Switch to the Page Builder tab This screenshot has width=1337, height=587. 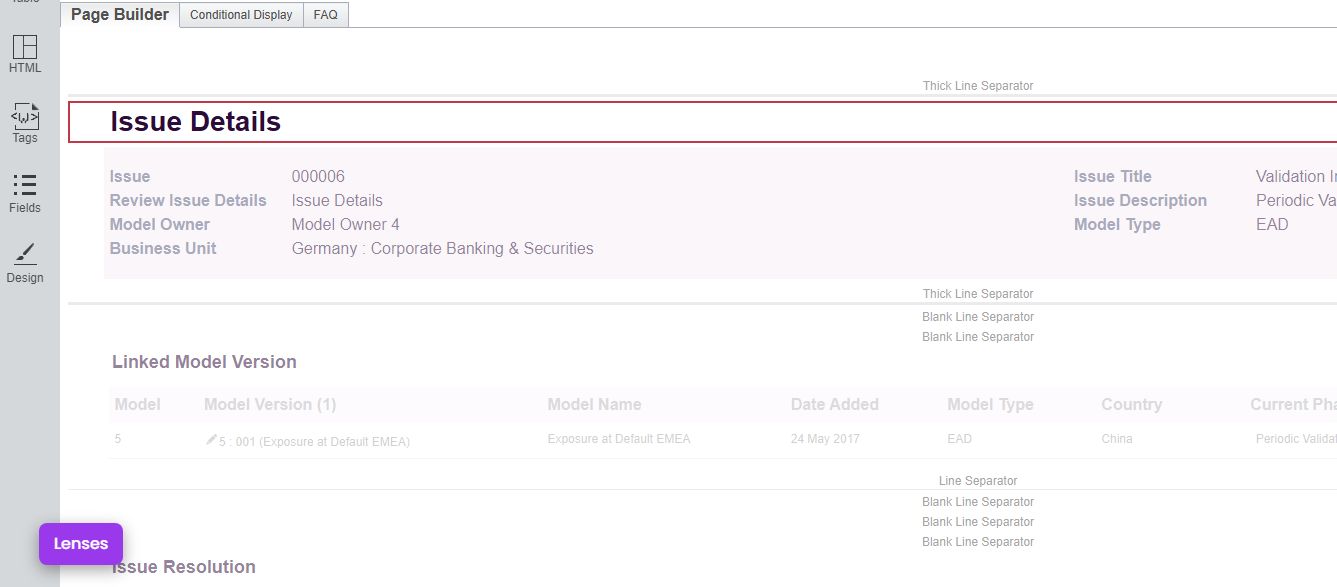tap(120, 15)
